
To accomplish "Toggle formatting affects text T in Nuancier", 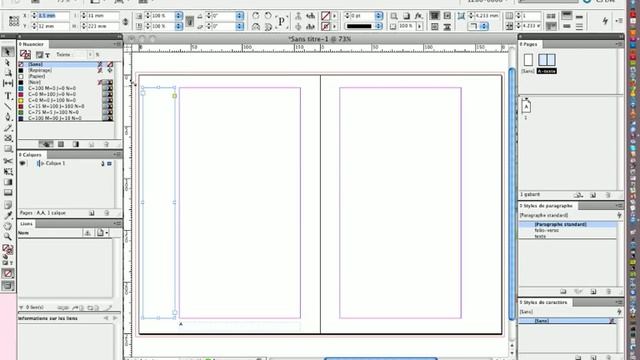I will pos(47,55).
